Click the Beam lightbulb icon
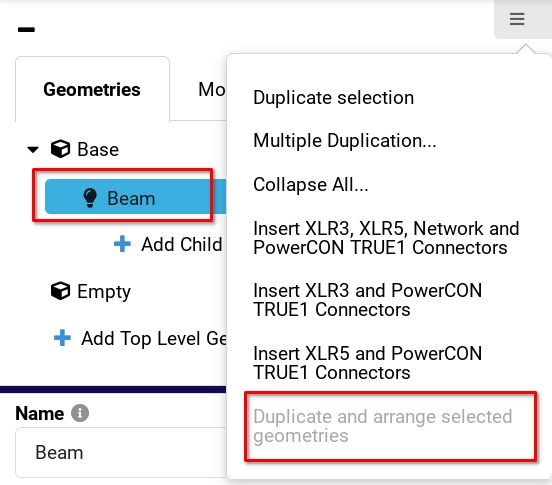 90,197
